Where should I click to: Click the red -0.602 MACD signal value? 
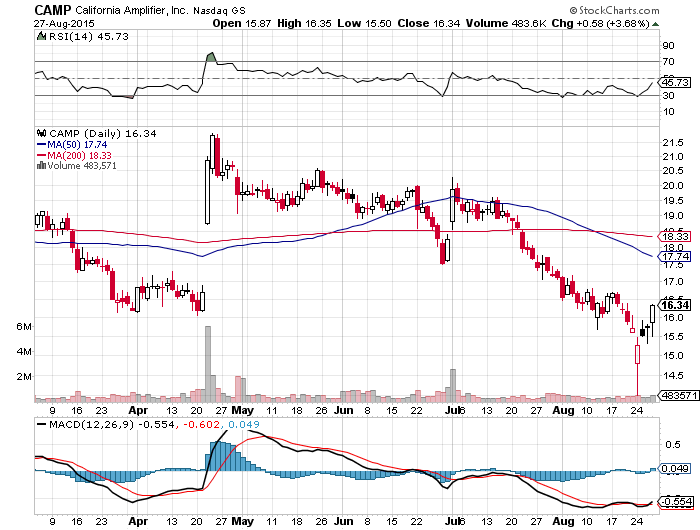(x=200, y=425)
